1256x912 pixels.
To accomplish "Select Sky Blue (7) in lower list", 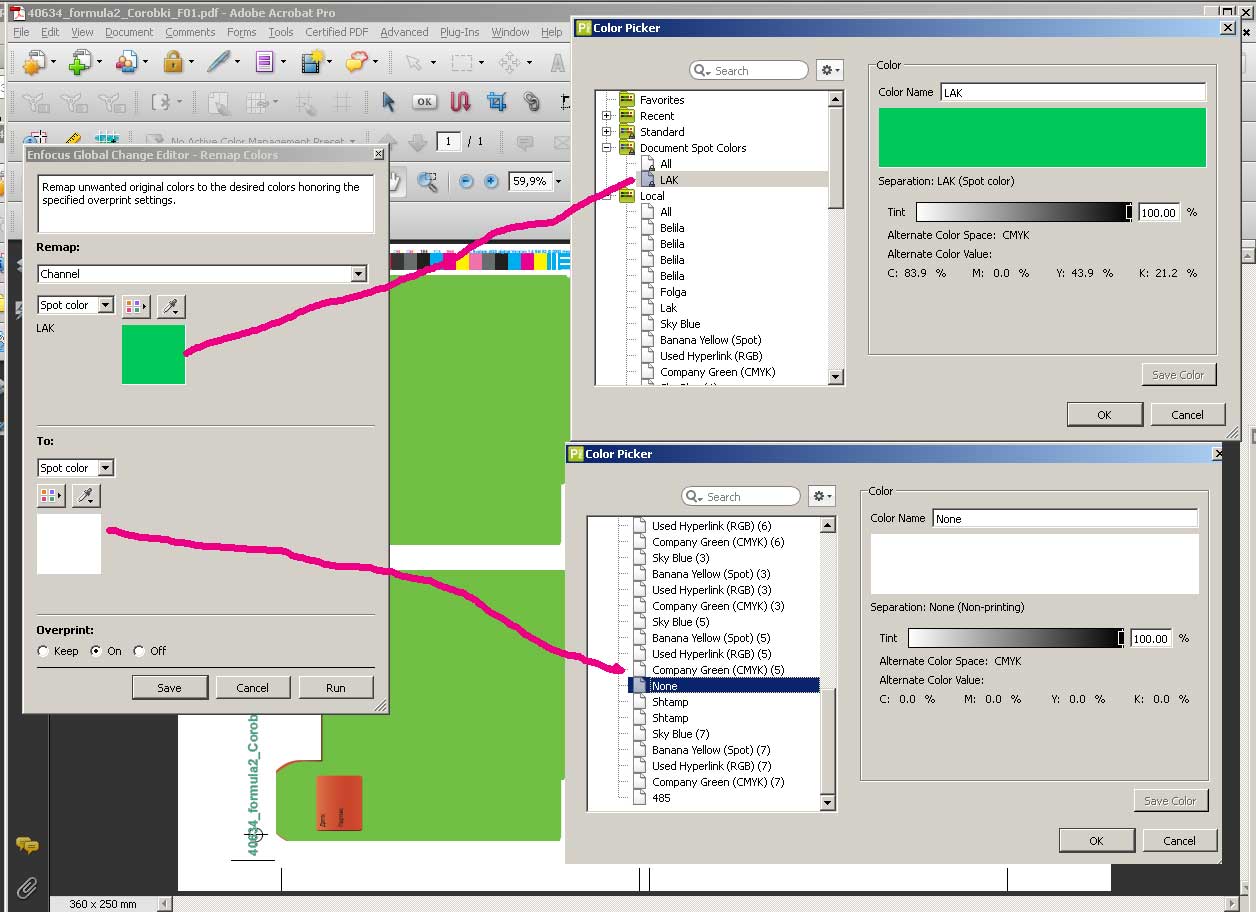I will [681, 734].
